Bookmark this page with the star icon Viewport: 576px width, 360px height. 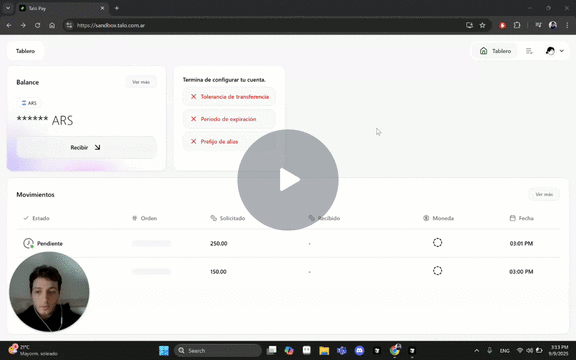point(482,25)
